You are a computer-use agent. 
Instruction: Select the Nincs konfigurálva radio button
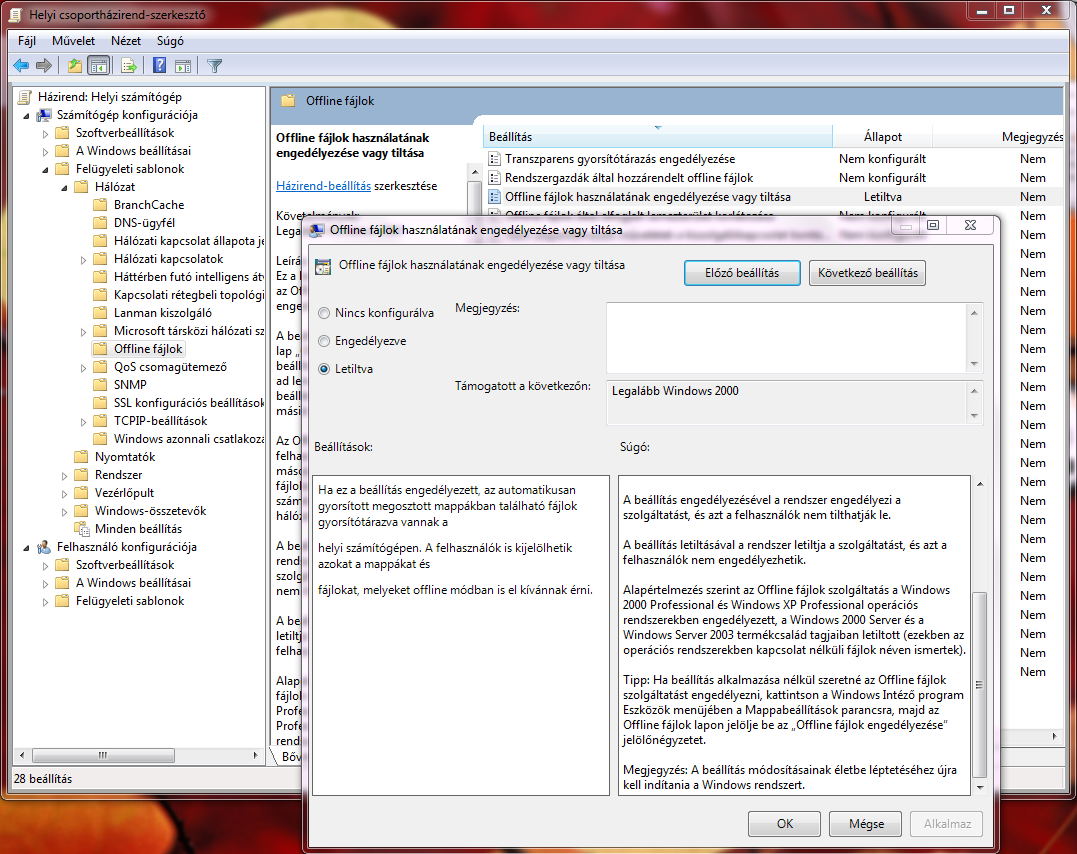pos(323,313)
